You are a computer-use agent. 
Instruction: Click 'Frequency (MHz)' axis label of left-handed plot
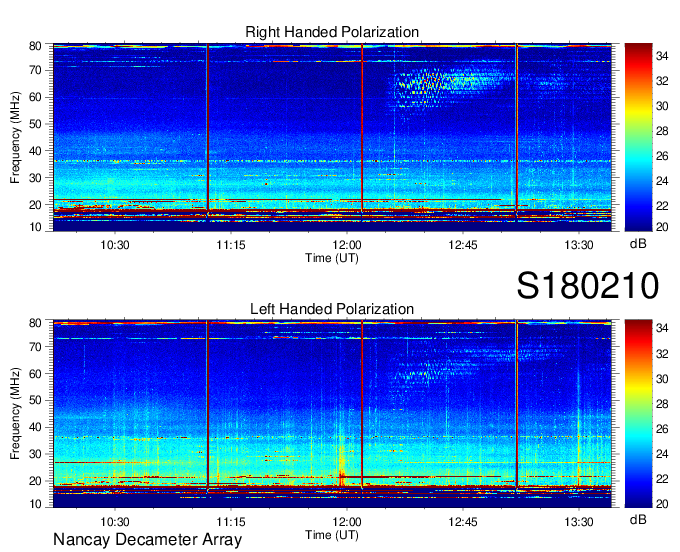click(x=15, y=414)
